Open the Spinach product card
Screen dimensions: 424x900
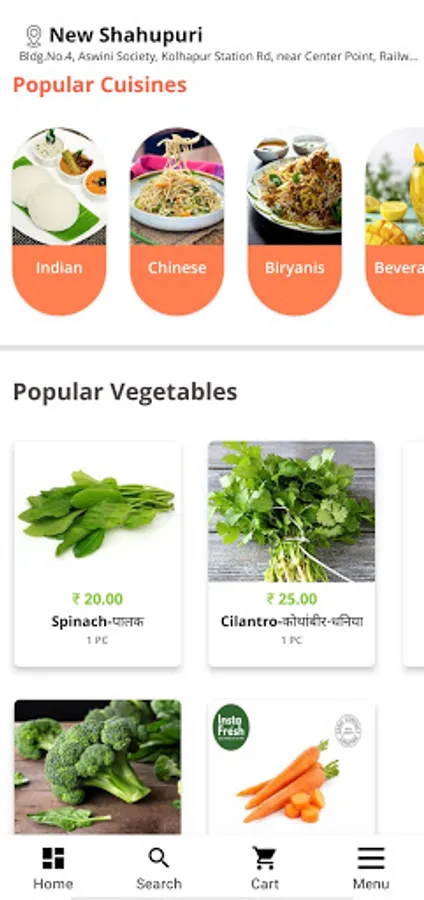pyautogui.click(x=98, y=554)
